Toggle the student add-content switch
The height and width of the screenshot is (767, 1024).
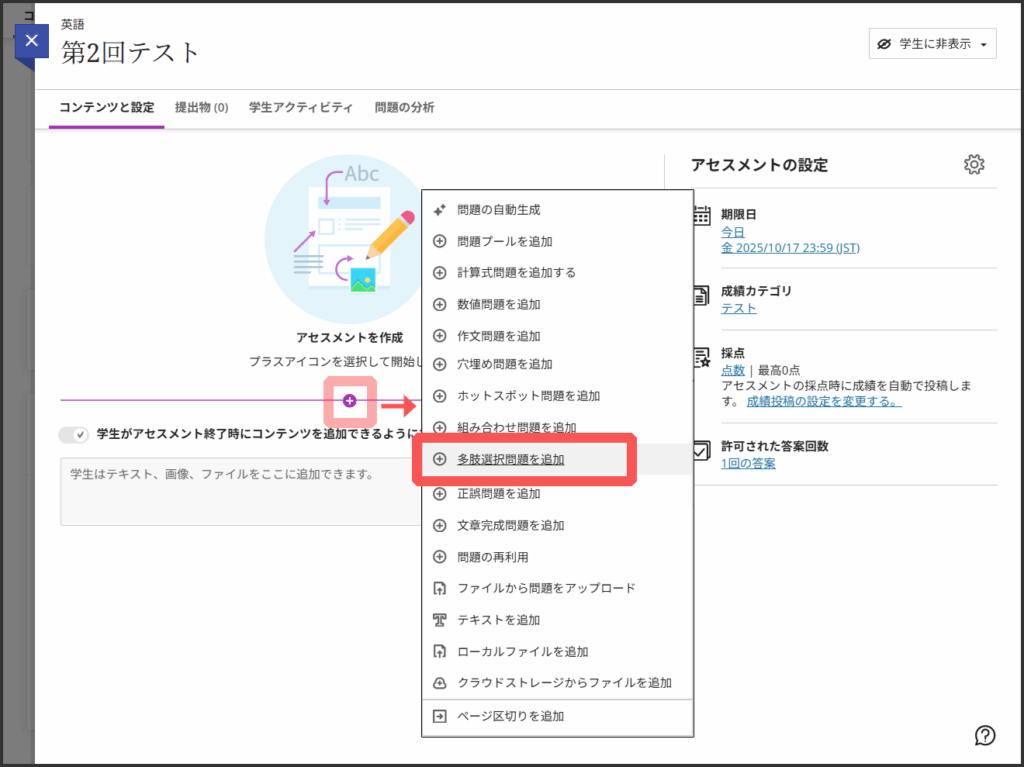74,435
